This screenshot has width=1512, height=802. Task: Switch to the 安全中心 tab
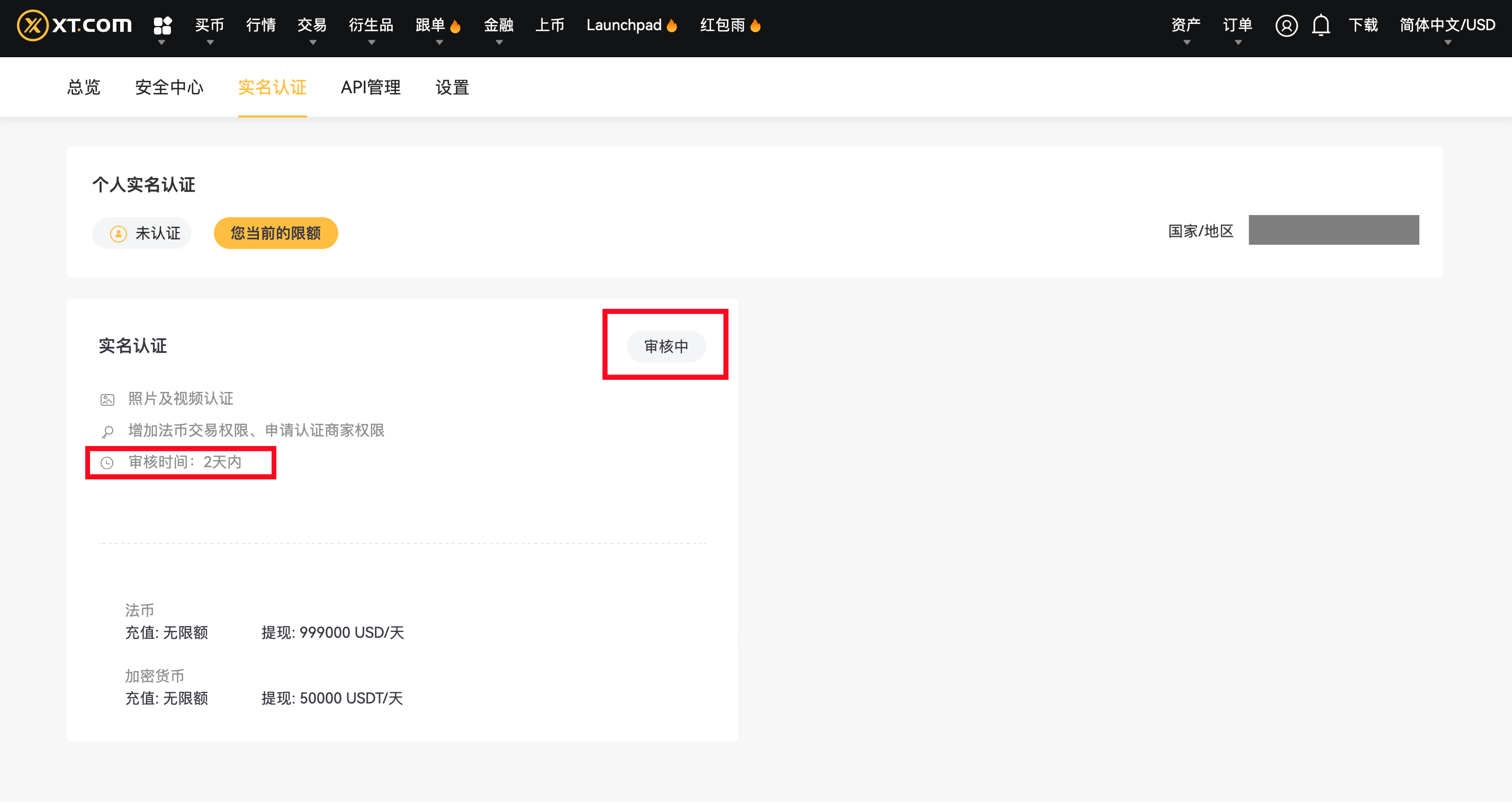[x=169, y=87]
